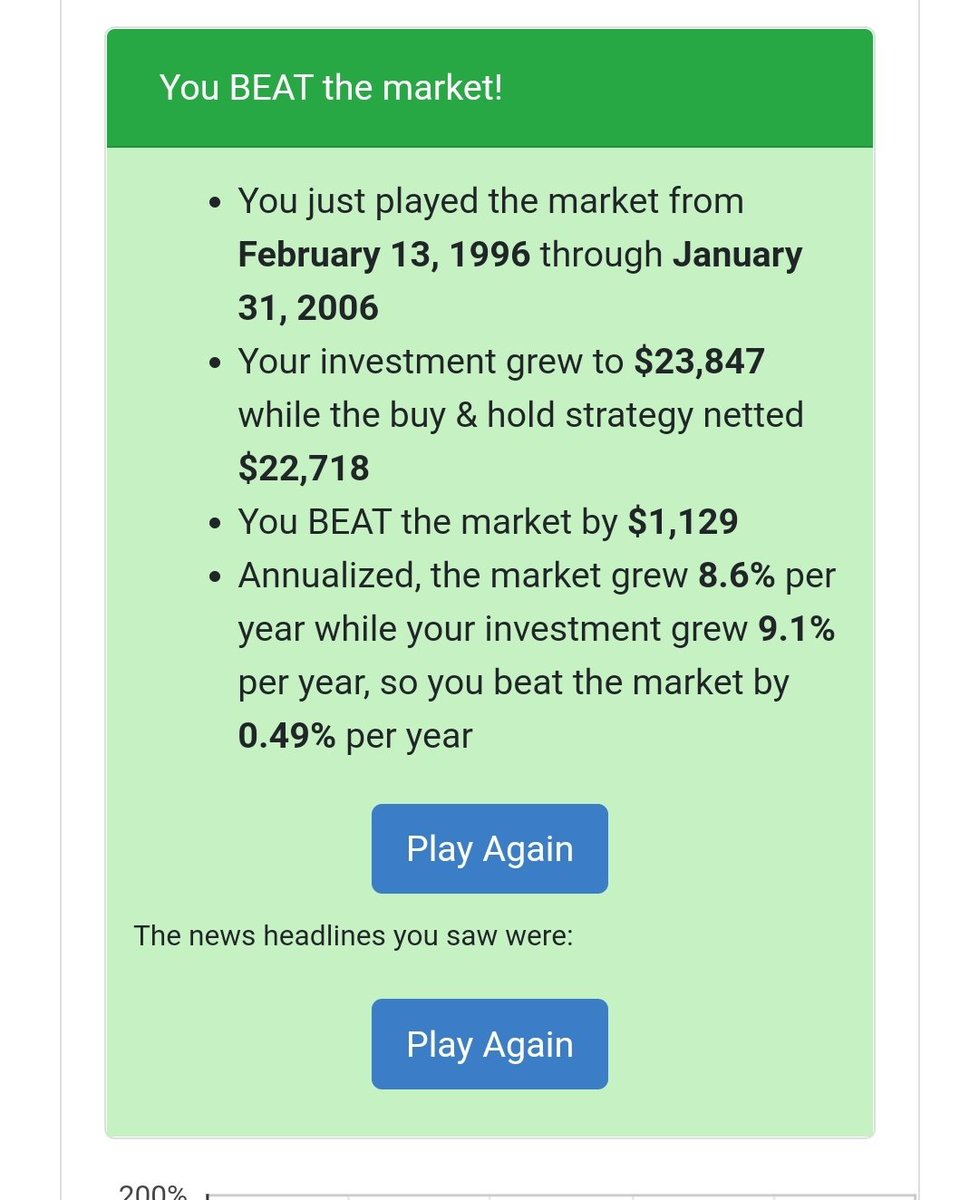Click the $1,129 beat-the-market amount

683,521
